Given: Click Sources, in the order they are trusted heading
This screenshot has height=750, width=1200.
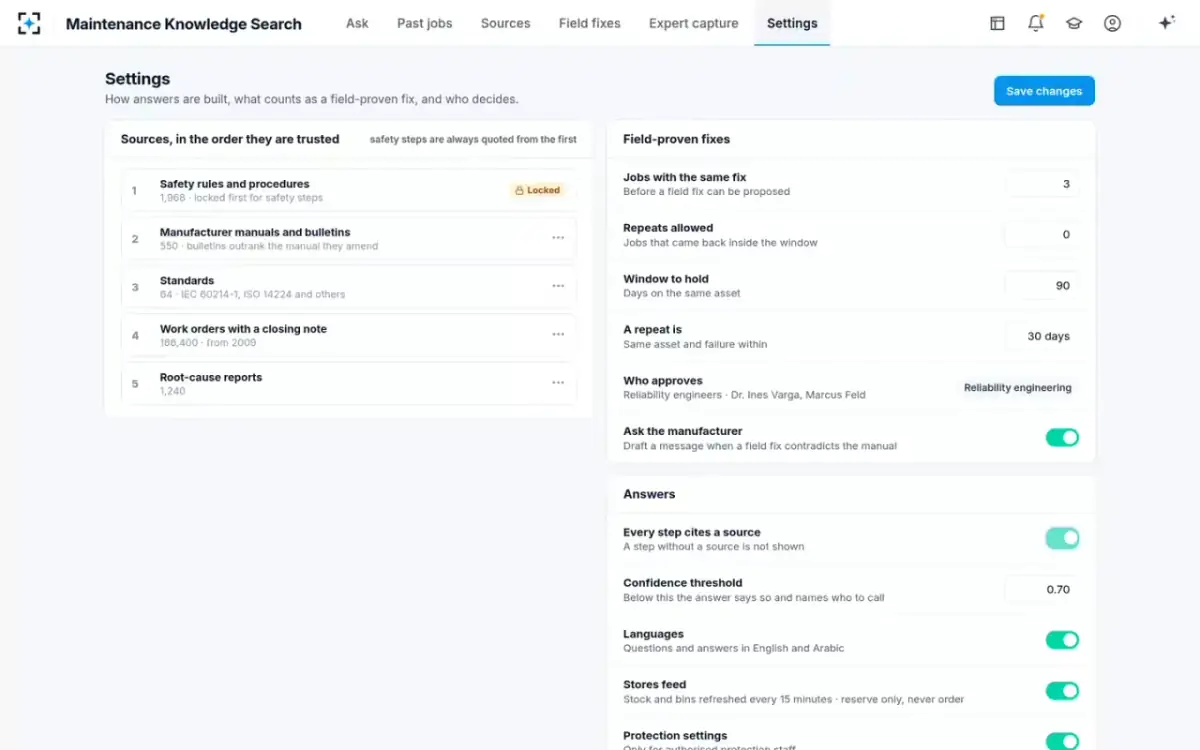Looking at the screenshot, I should pyautogui.click(x=230, y=139).
